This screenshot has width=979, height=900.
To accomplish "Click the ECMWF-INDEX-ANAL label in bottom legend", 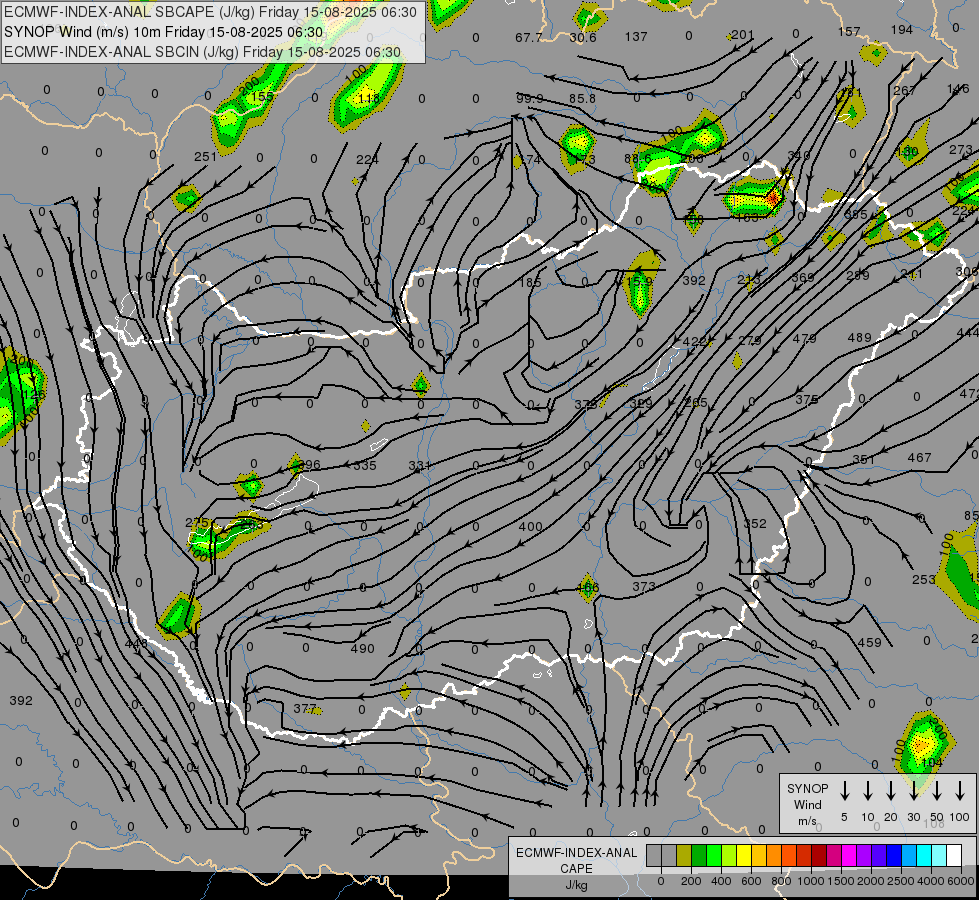I will 576,853.
